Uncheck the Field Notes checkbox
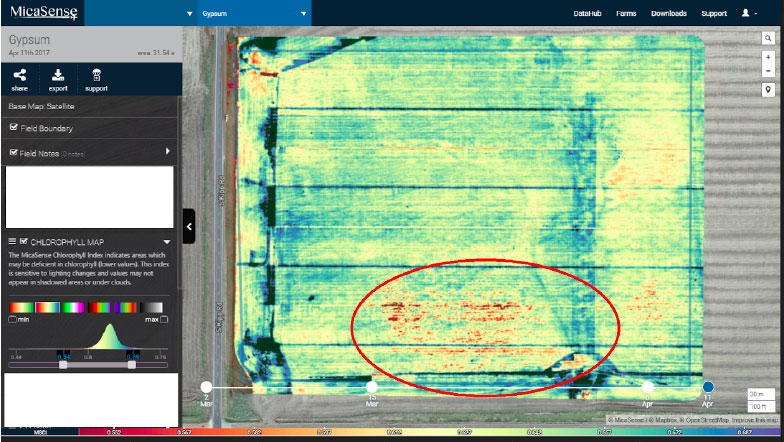784x442 pixels. click(13, 153)
